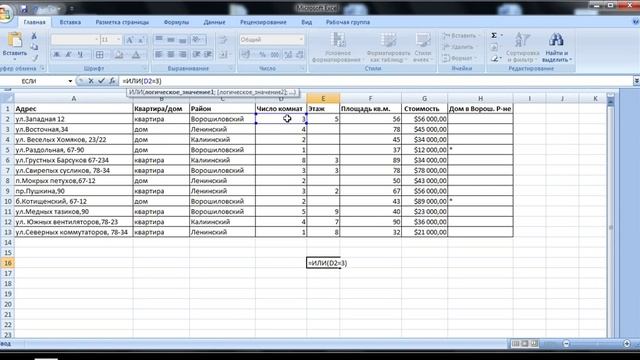
Task: Toggle italic (К) formatting
Action: [x=68, y=54]
